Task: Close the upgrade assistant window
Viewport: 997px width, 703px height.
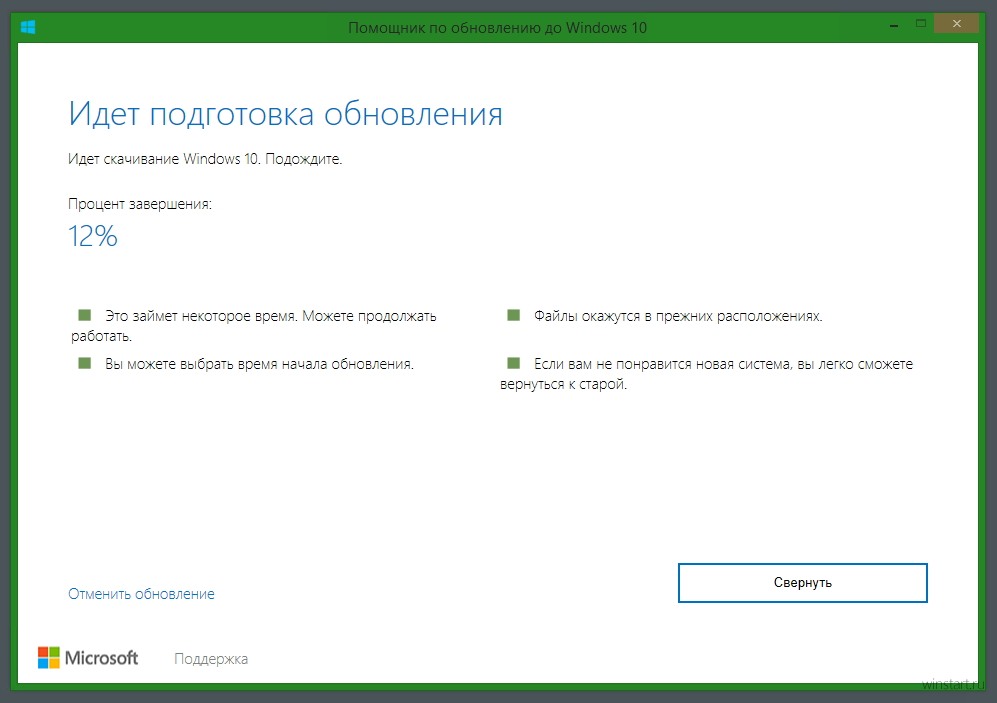Action: tap(956, 24)
